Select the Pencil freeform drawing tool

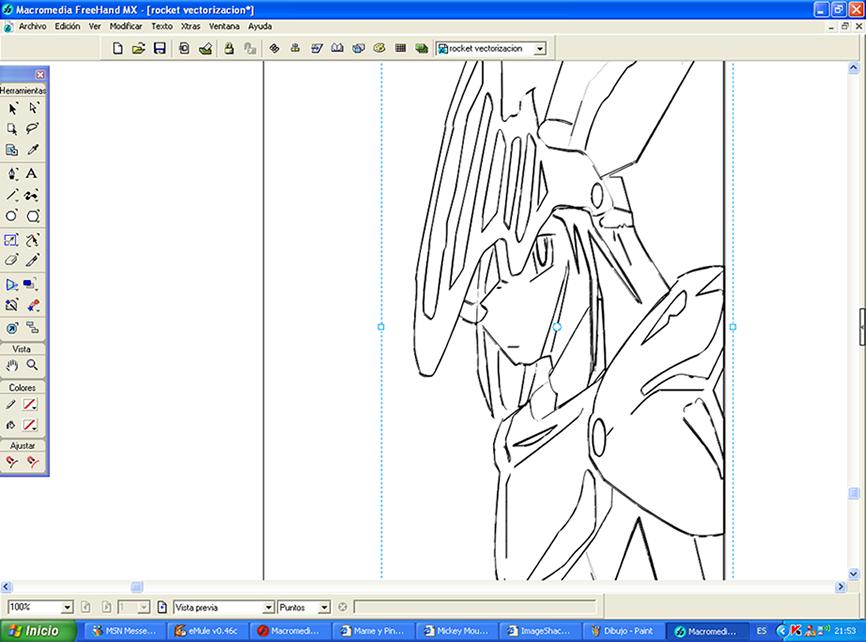(x=32, y=195)
